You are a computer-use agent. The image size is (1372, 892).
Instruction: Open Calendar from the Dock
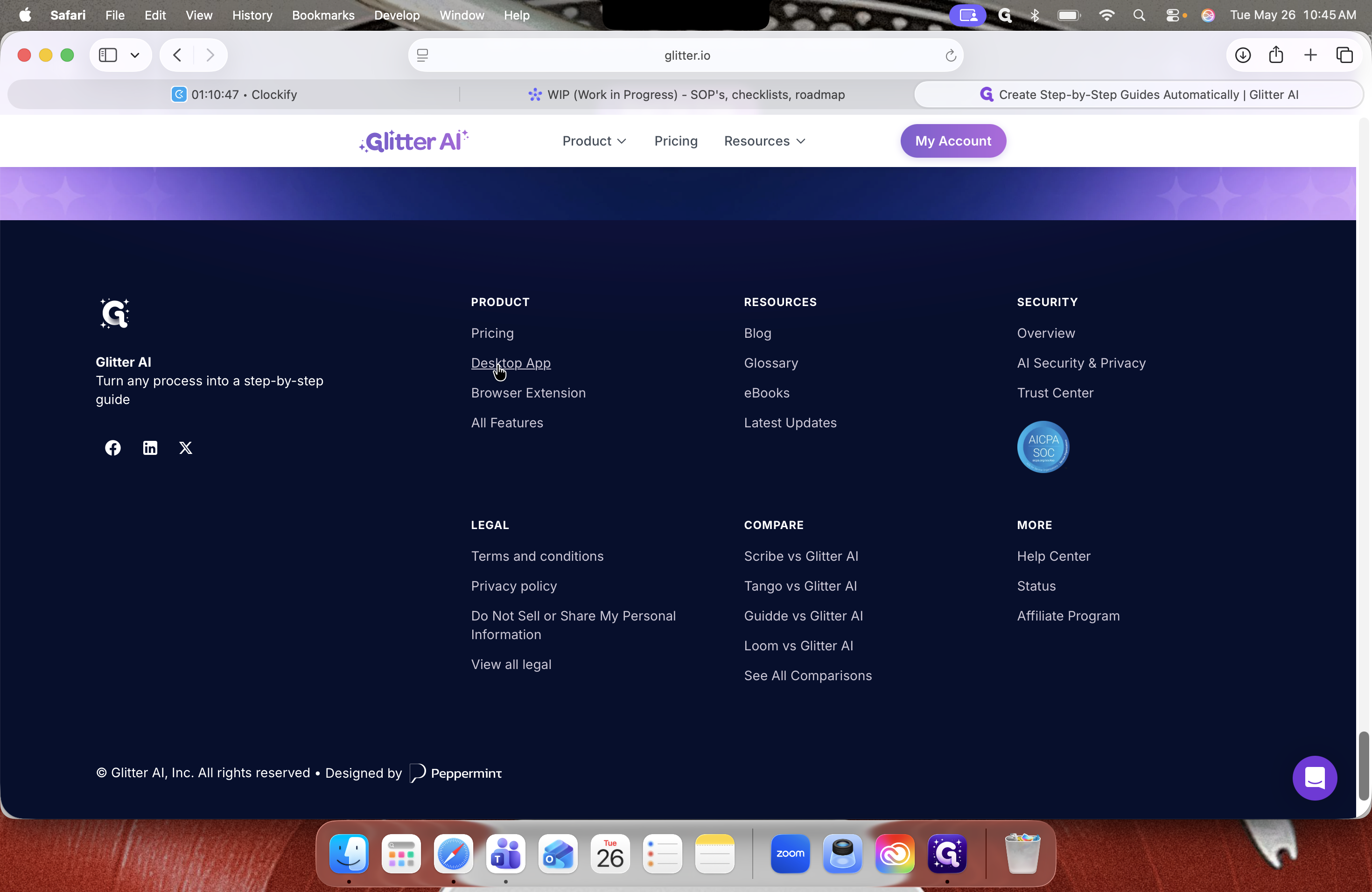click(610, 853)
